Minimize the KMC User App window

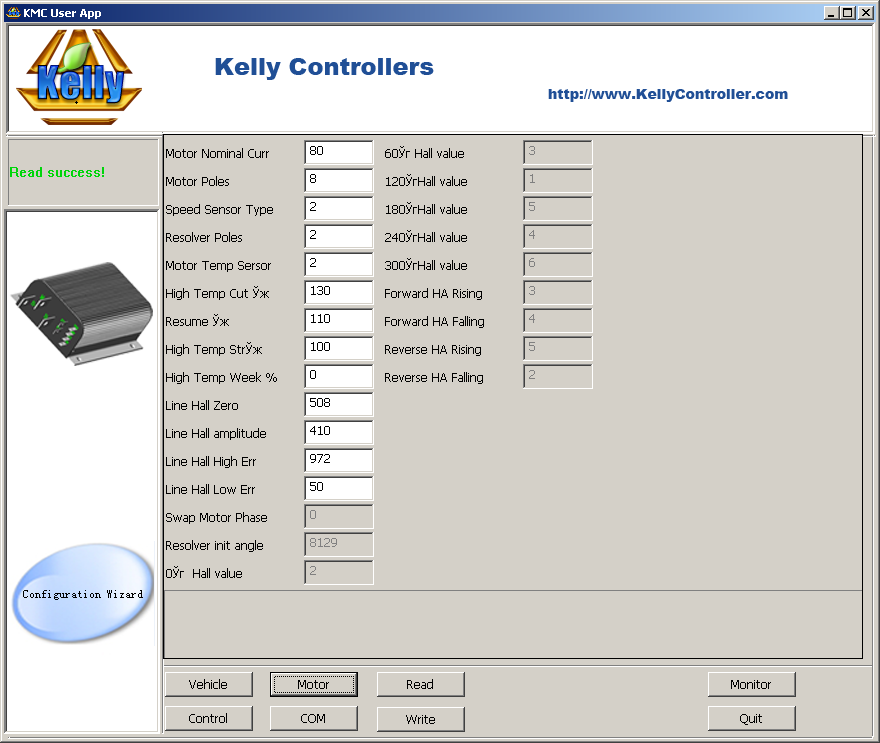tap(832, 12)
